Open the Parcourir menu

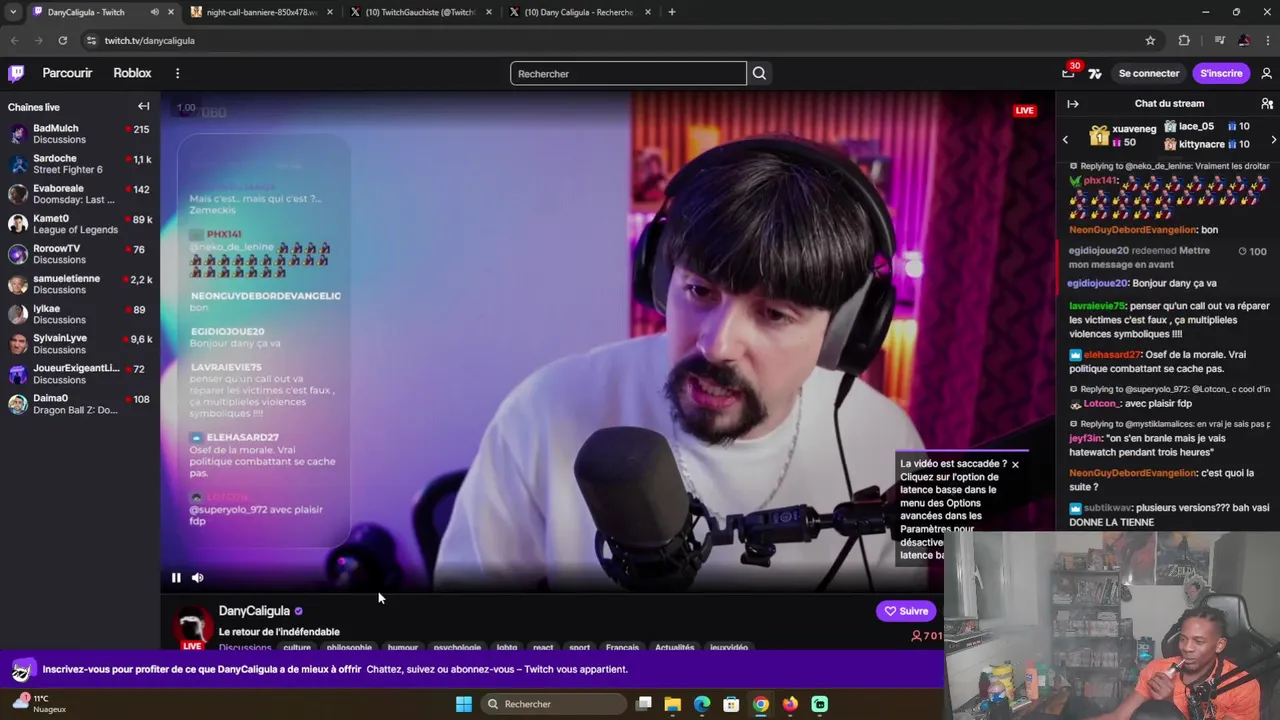pos(67,73)
